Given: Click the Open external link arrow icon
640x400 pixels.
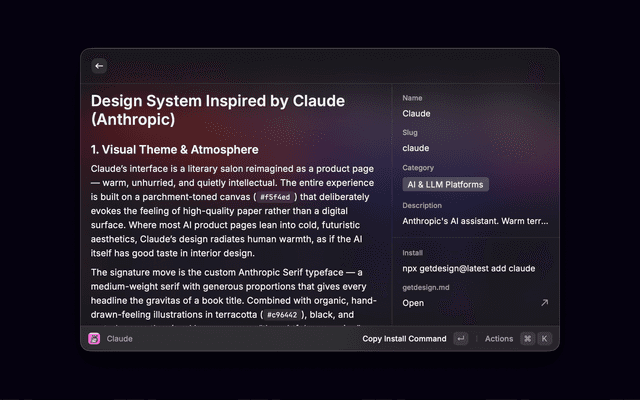Looking at the screenshot, I should point(544,302).
